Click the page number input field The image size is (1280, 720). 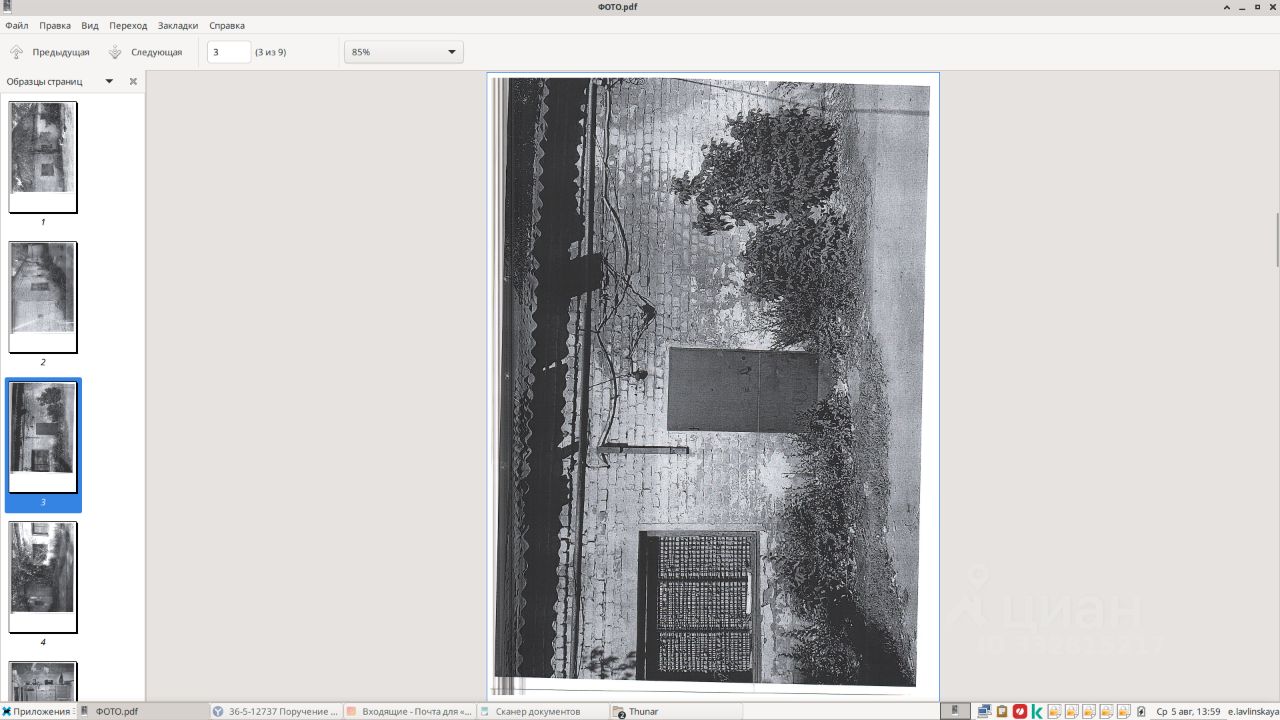229,52
